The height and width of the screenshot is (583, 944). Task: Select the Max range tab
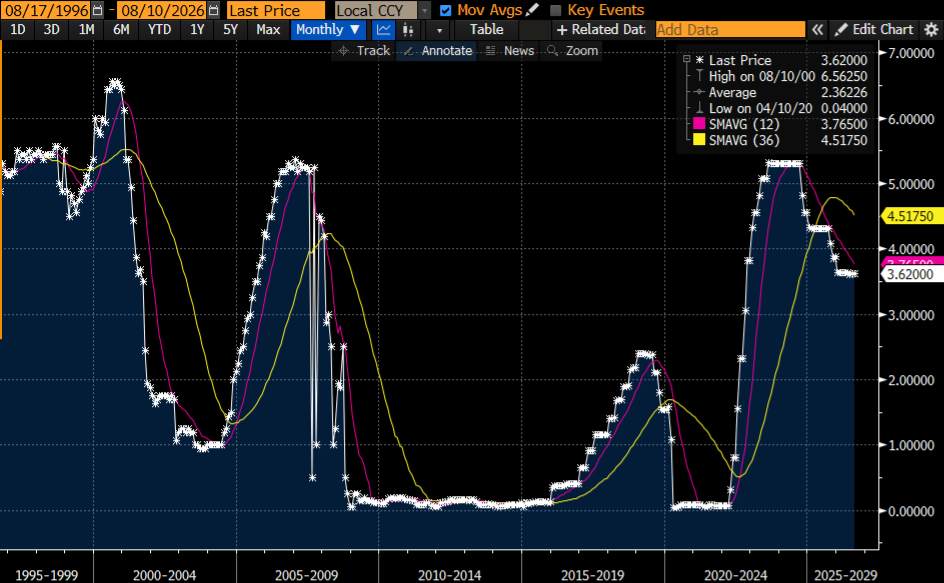coord(268,30)
